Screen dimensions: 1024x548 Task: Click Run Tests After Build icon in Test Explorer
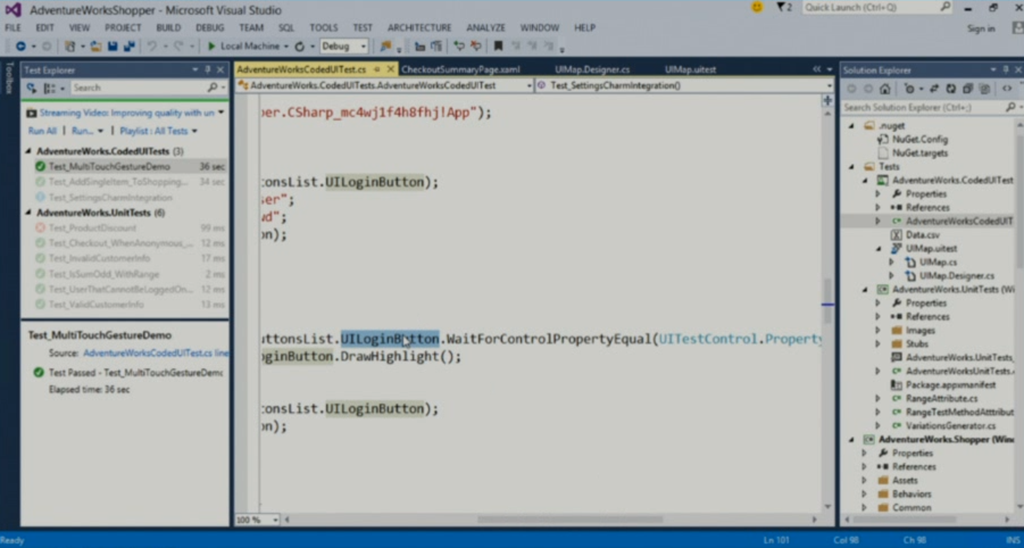tap(31, 88)
